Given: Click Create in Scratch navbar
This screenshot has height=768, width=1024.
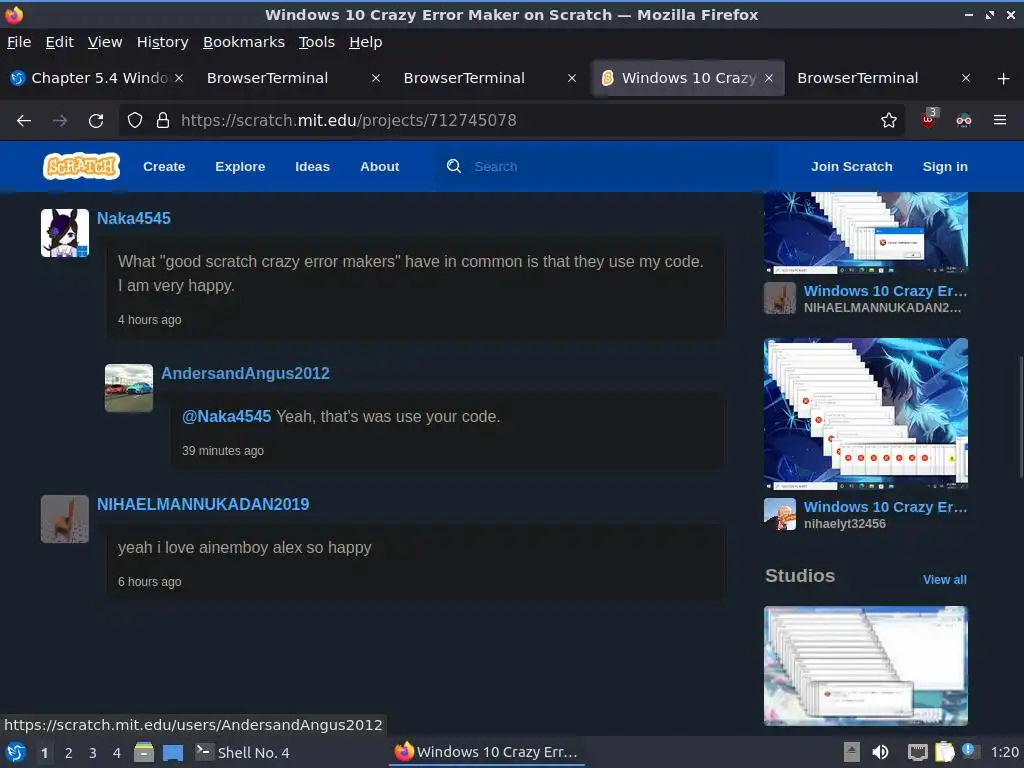Looking at the screenshot, I should coord(164,167).
